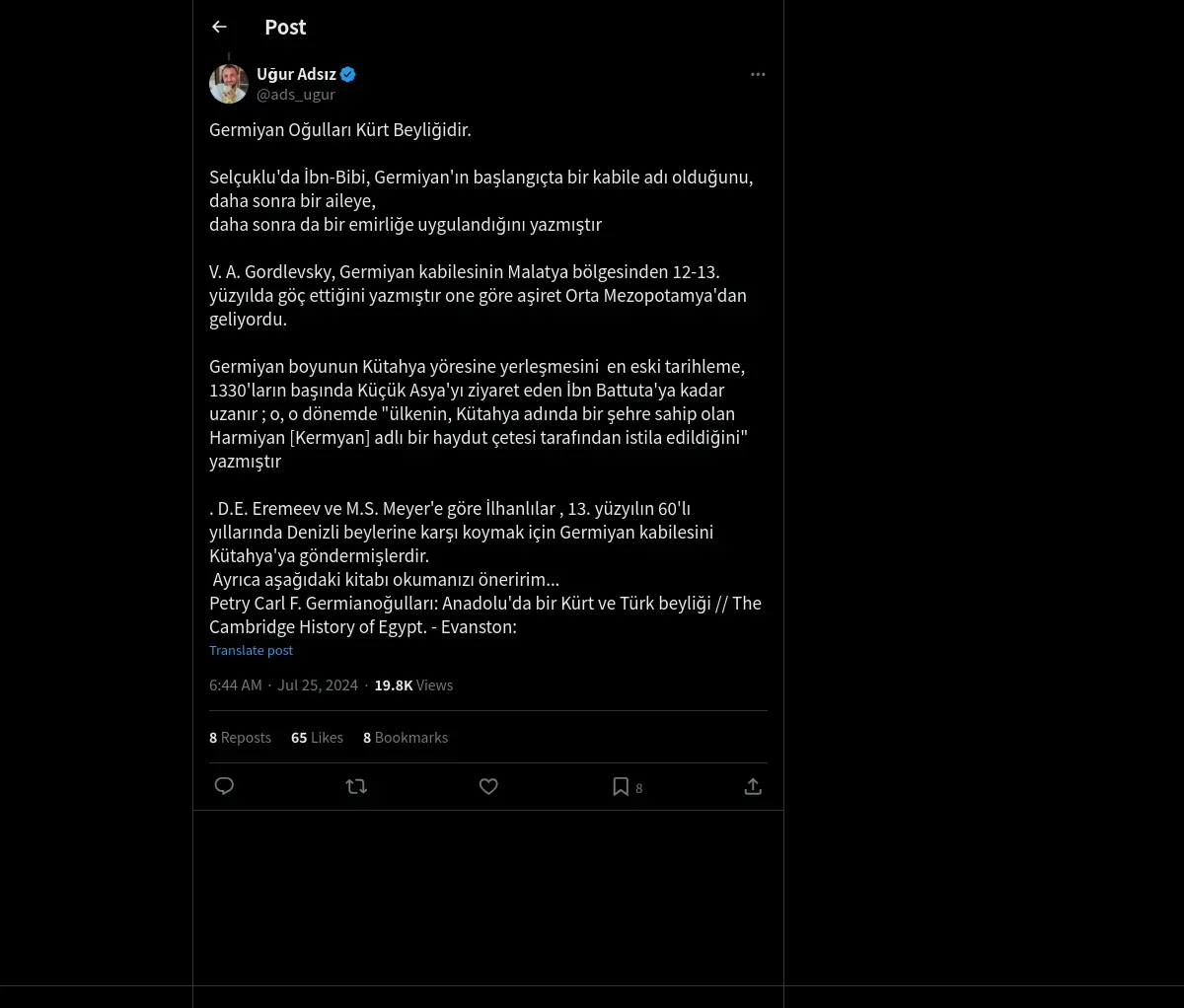1184x1008 pixels.
Task: View the 65 Likes list
Action: (317, 737)
